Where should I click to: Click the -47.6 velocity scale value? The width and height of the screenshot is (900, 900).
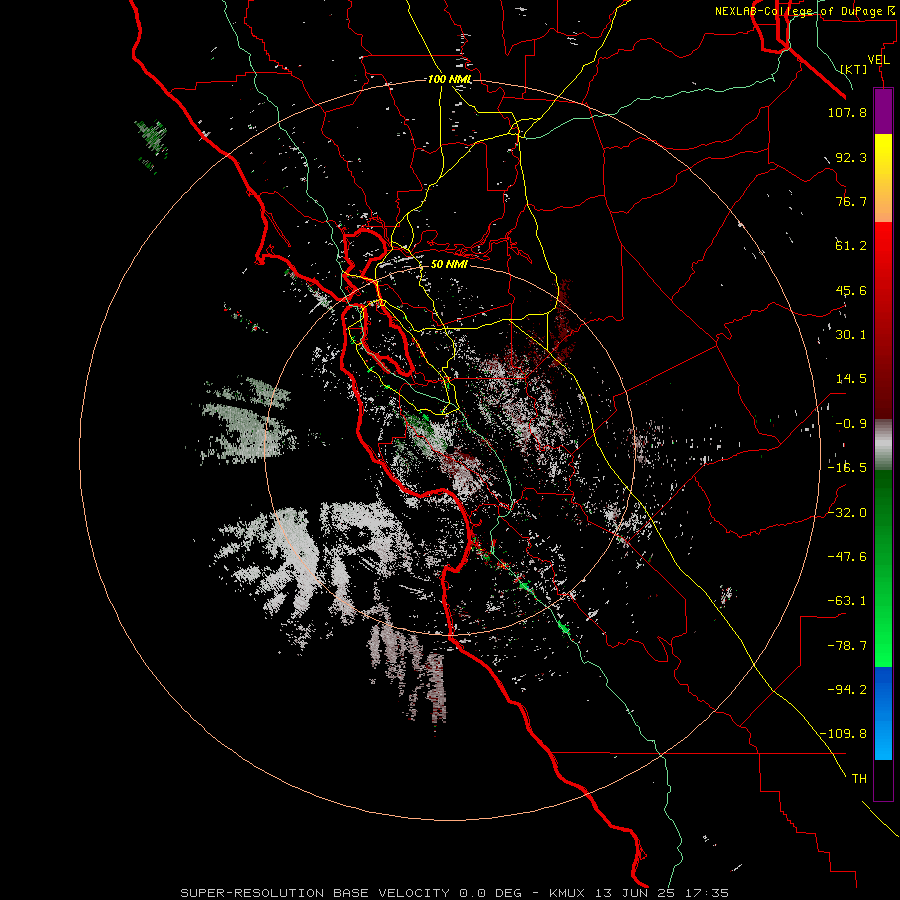coord(847,557)
